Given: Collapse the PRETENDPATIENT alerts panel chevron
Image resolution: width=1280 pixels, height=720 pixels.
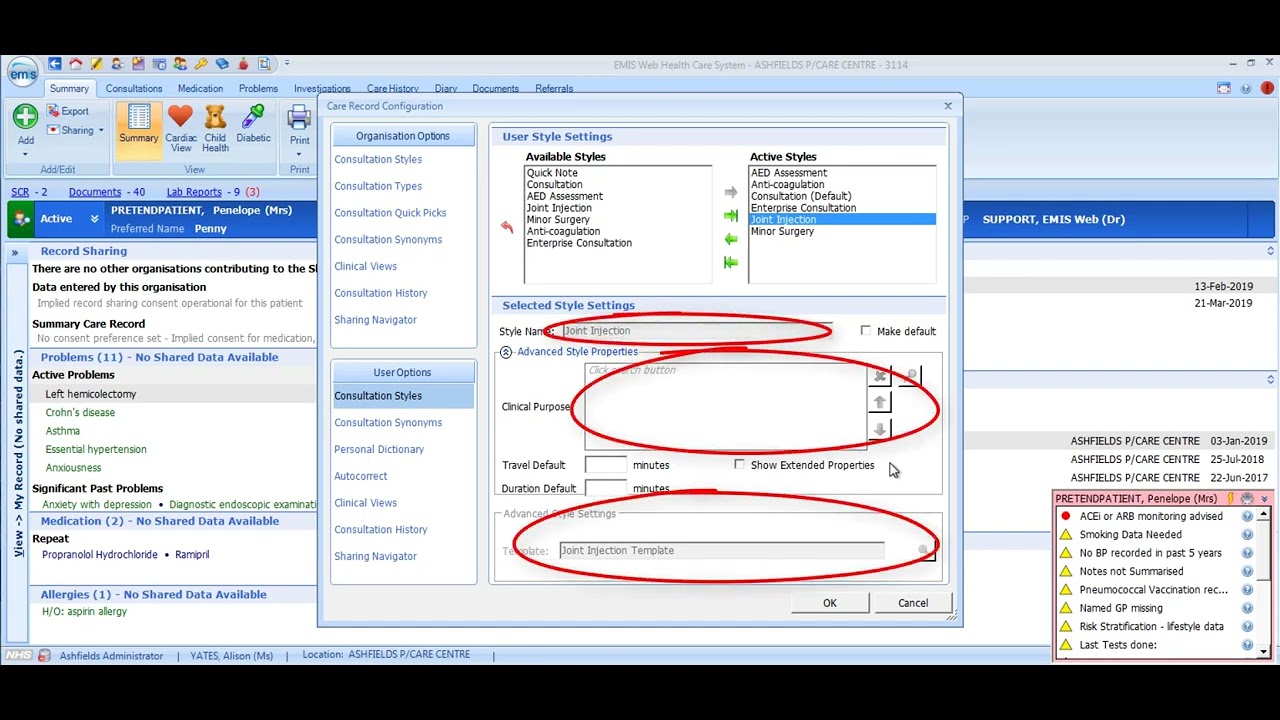Looking at the screenshot, I should [x=1264, y=498].
